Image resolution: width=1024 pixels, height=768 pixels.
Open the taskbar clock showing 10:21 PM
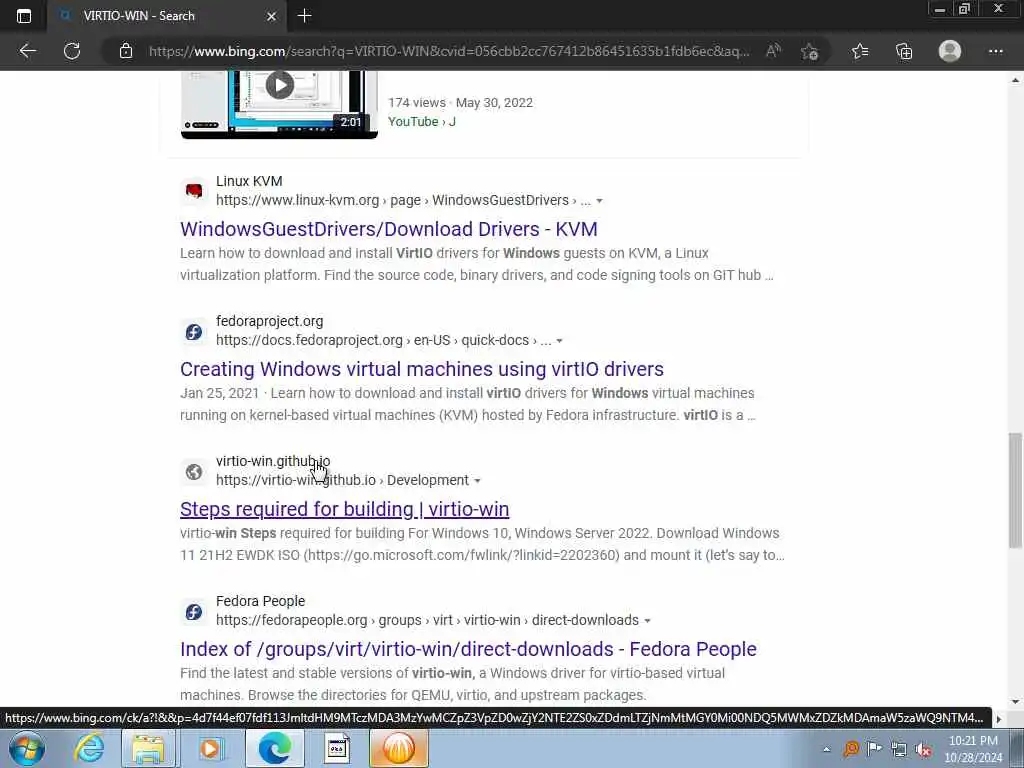point(973,749)
